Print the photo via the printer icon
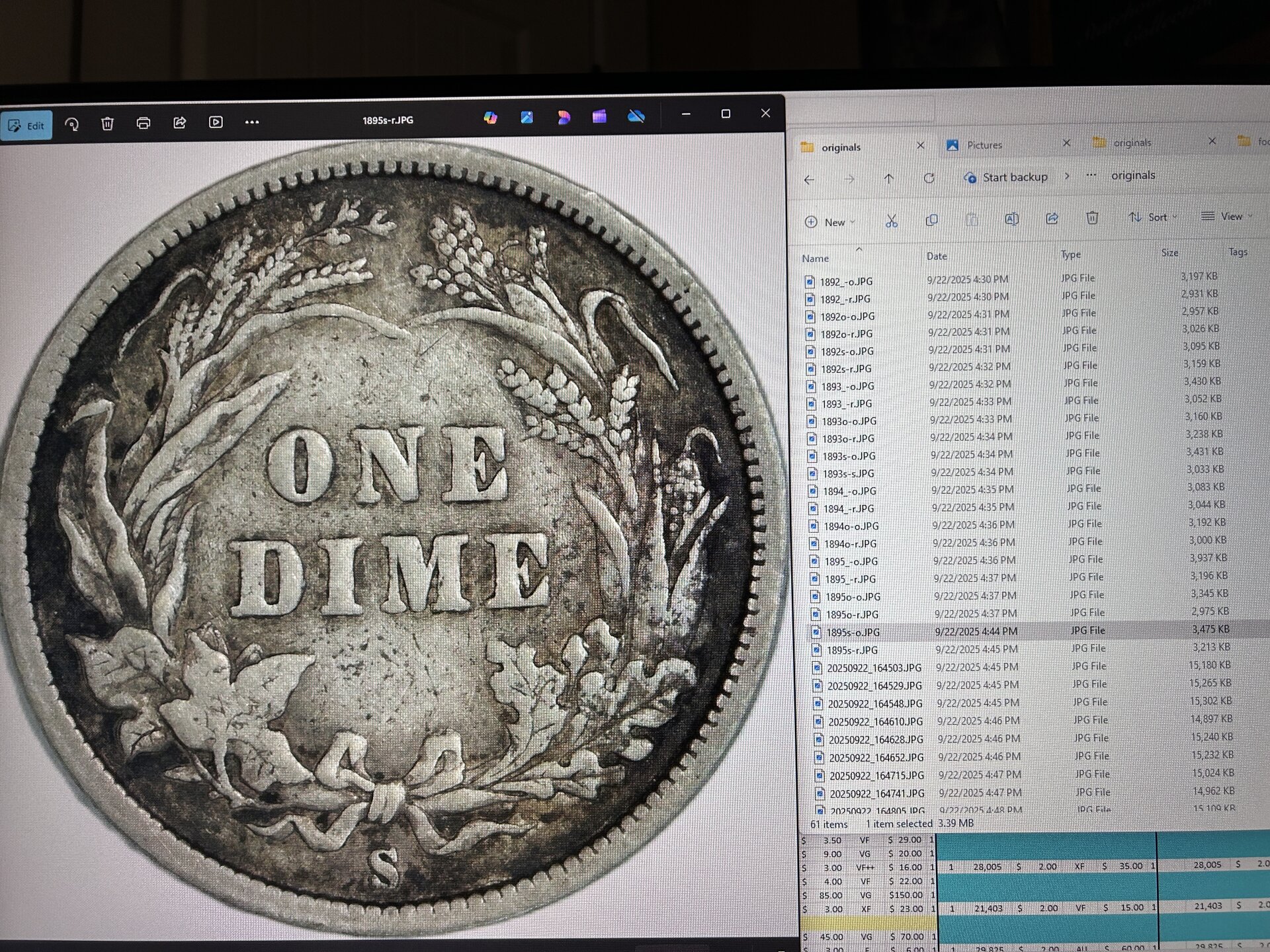1270x952 pixels. click(143, 123)
